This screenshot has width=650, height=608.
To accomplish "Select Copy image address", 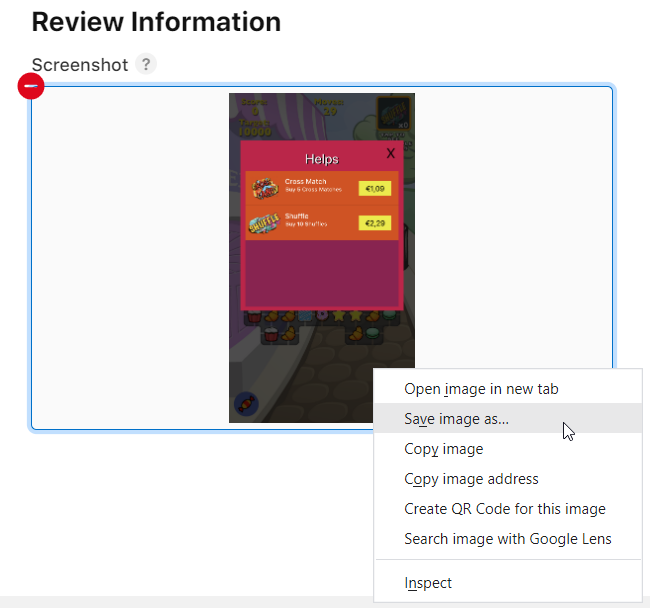I will [x=508, y=479].
